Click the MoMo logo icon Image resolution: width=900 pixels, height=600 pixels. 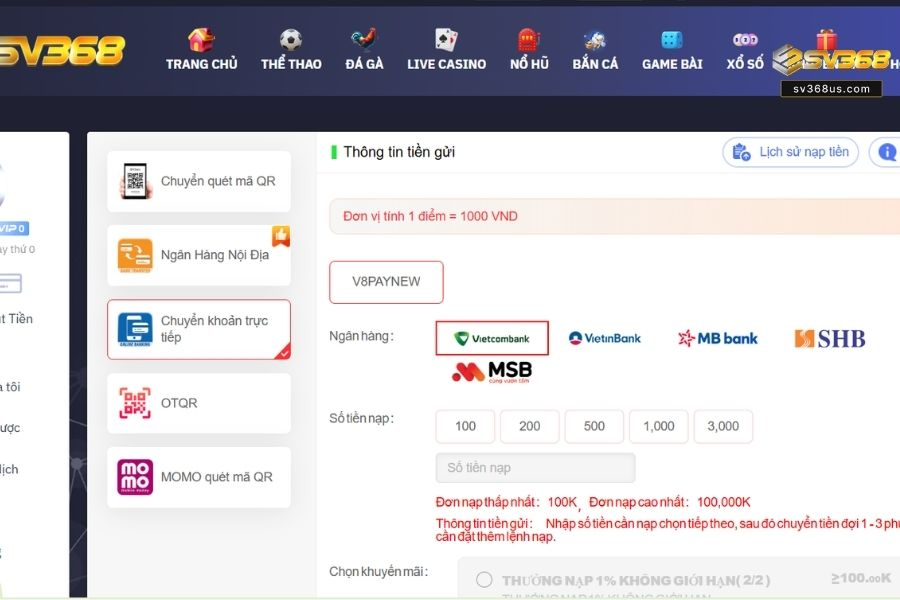(135, 477)
